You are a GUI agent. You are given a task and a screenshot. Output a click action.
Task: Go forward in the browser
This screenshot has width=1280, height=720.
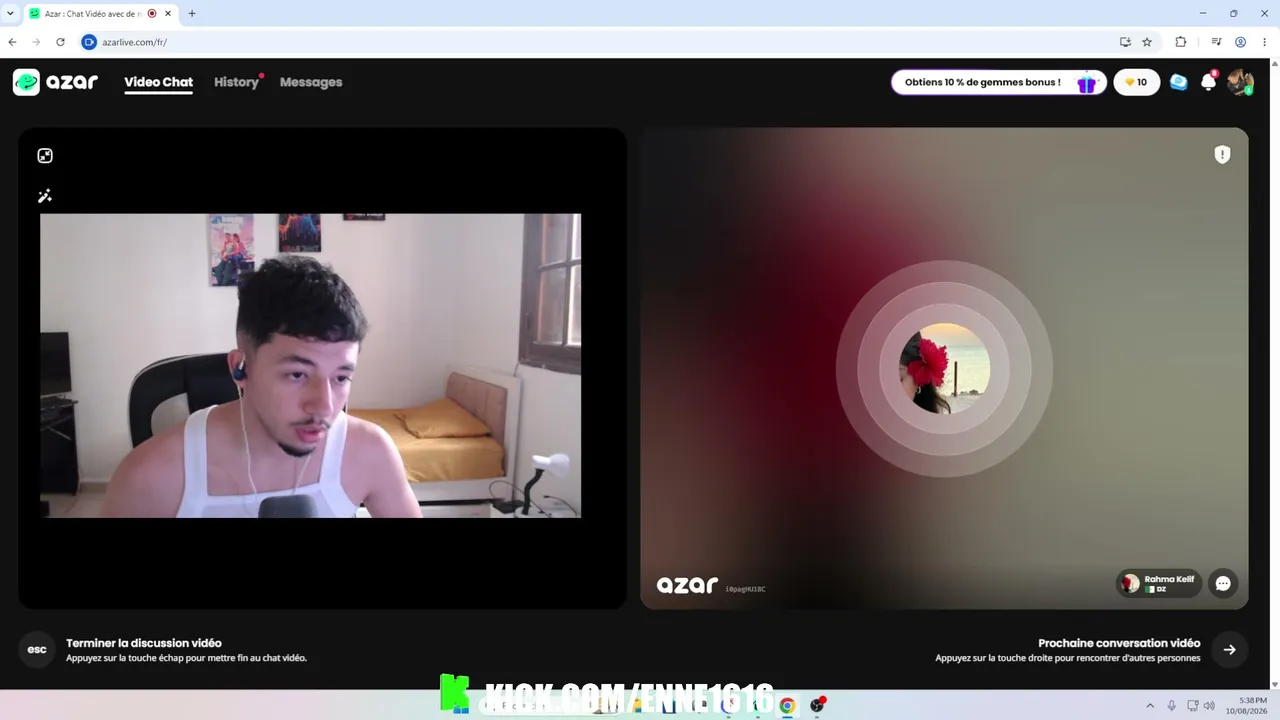pyautogui.click(x=36, y=42)
